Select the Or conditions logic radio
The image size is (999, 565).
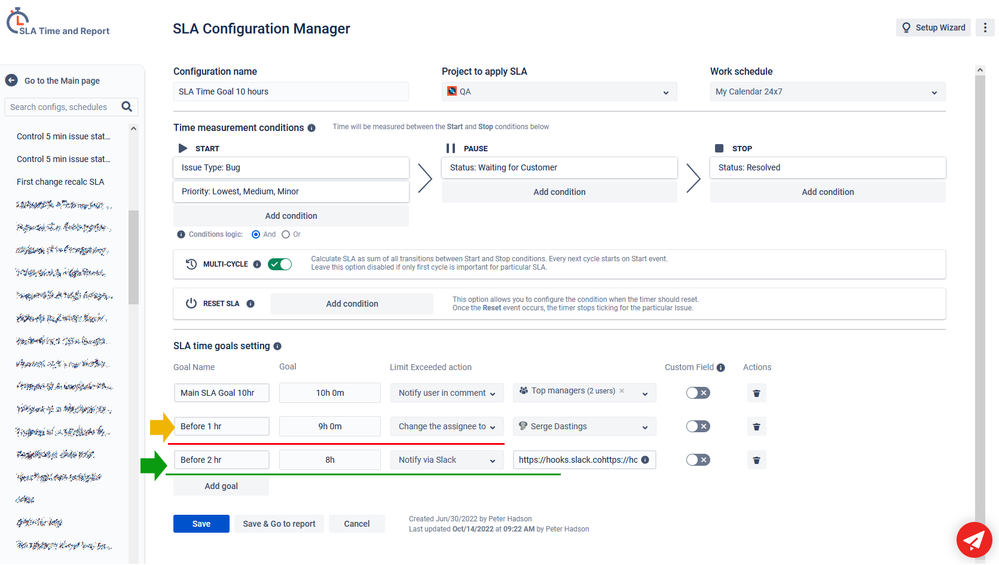tap(285, 234)
